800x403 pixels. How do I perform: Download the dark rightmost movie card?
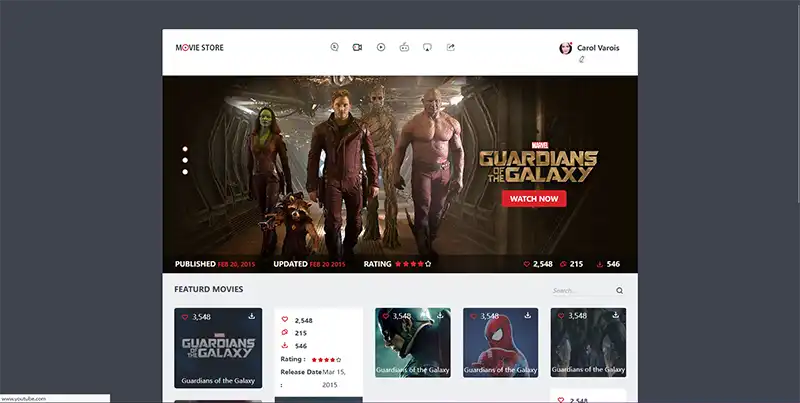click(616, 316)
